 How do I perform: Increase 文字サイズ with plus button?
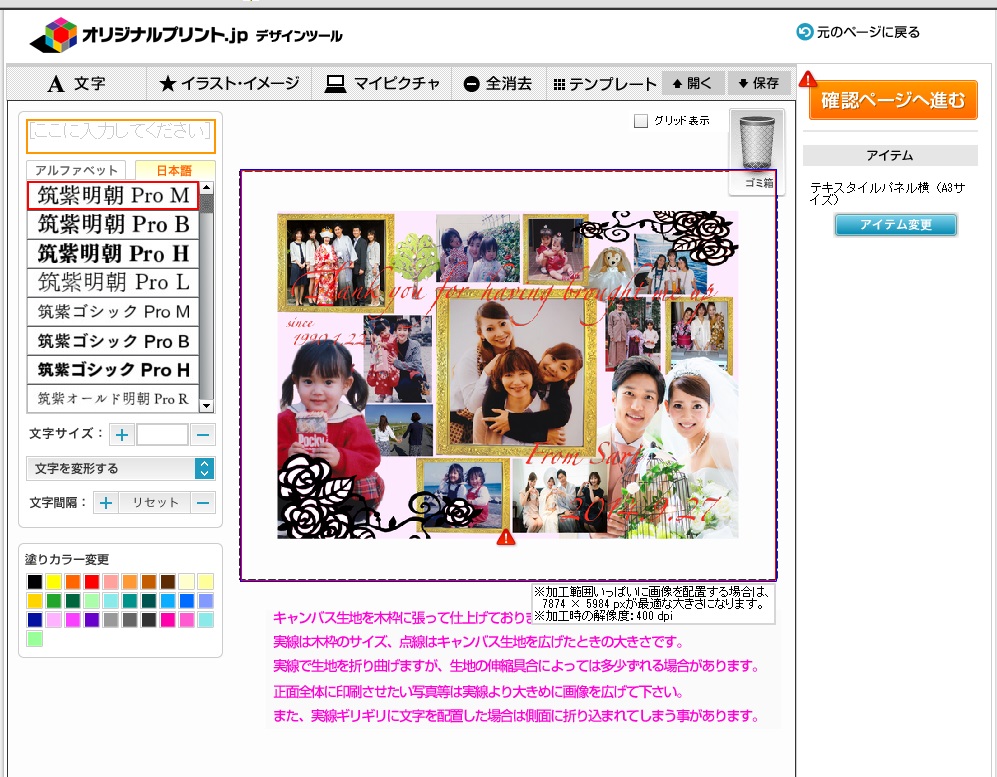121,435
